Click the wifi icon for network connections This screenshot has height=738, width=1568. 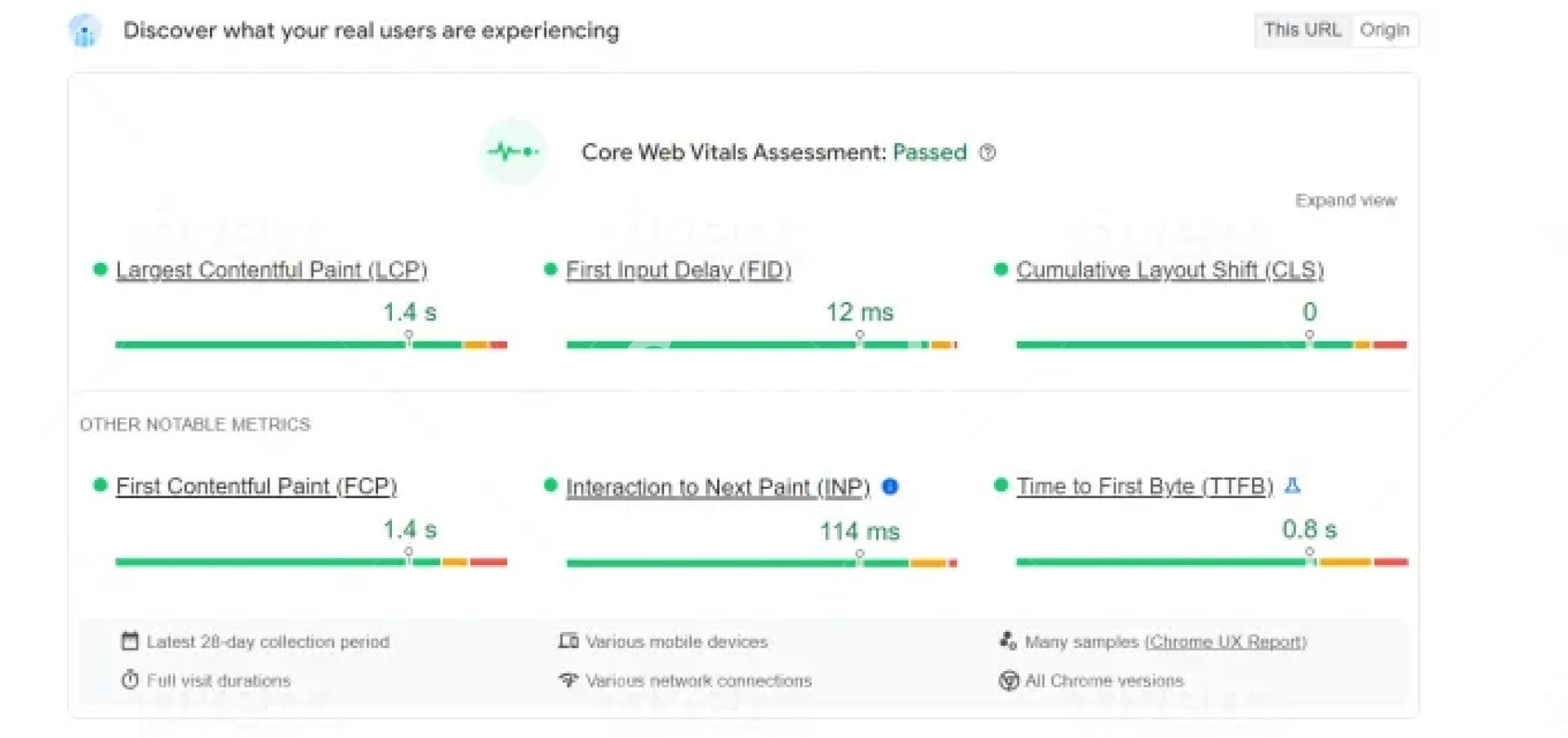[x=568, y=679]
